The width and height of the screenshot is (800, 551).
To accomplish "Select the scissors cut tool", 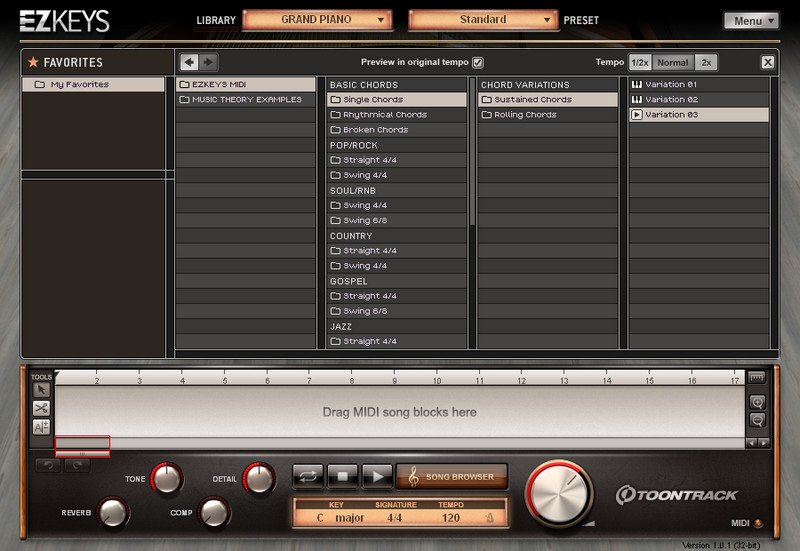I will pos(41,408).
